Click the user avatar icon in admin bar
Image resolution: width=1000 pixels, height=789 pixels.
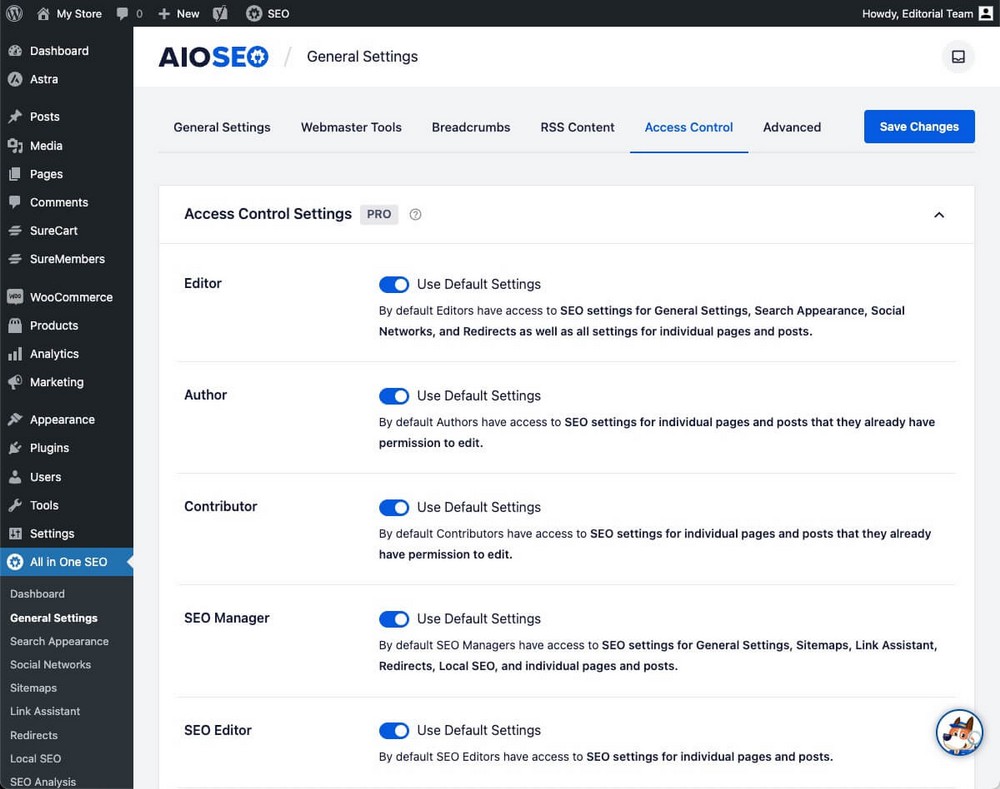click(986, 13)
